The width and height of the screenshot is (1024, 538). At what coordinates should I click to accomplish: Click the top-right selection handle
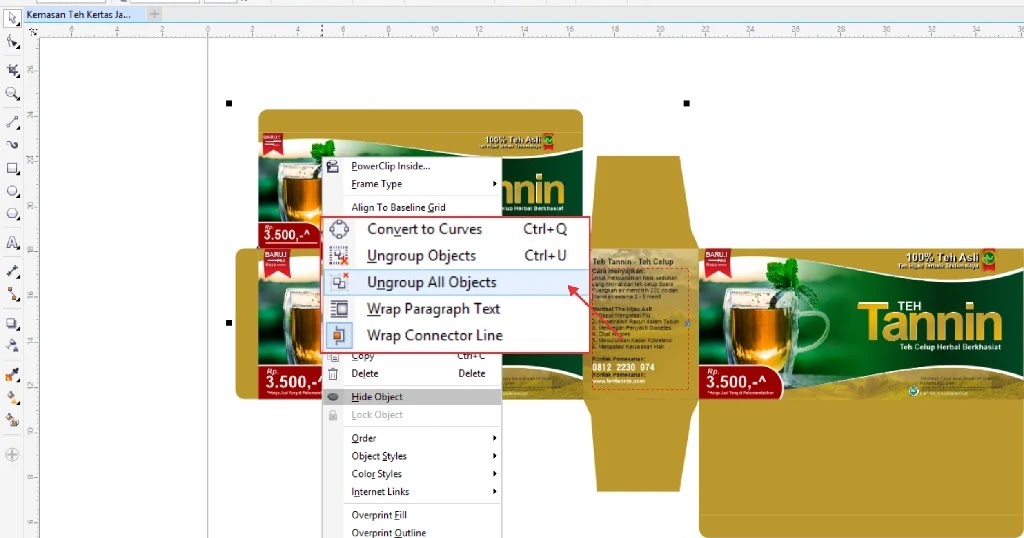[686, 103]
